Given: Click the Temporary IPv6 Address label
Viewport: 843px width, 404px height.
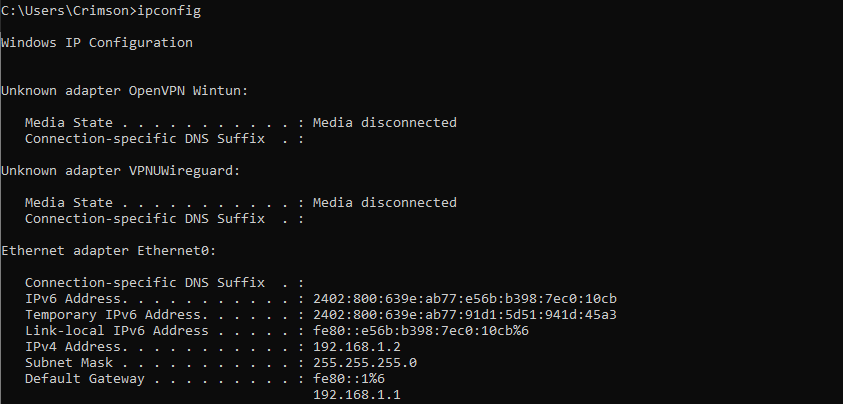Looking at the screenshot, I should tap(105, 315).
